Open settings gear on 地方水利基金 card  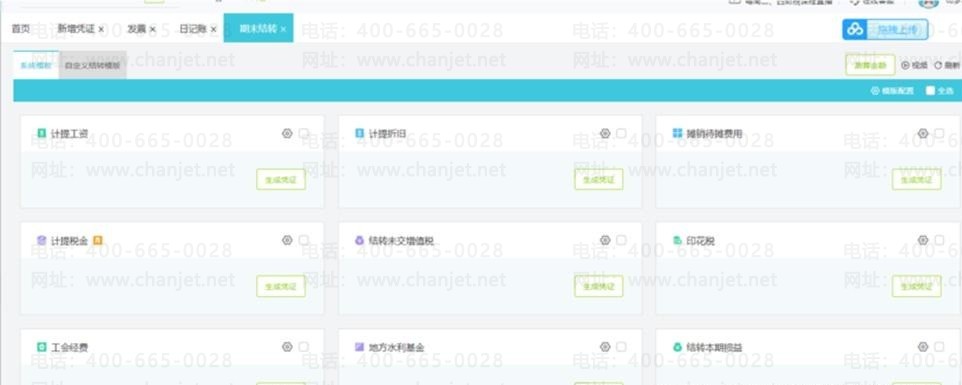pos(605,347)
